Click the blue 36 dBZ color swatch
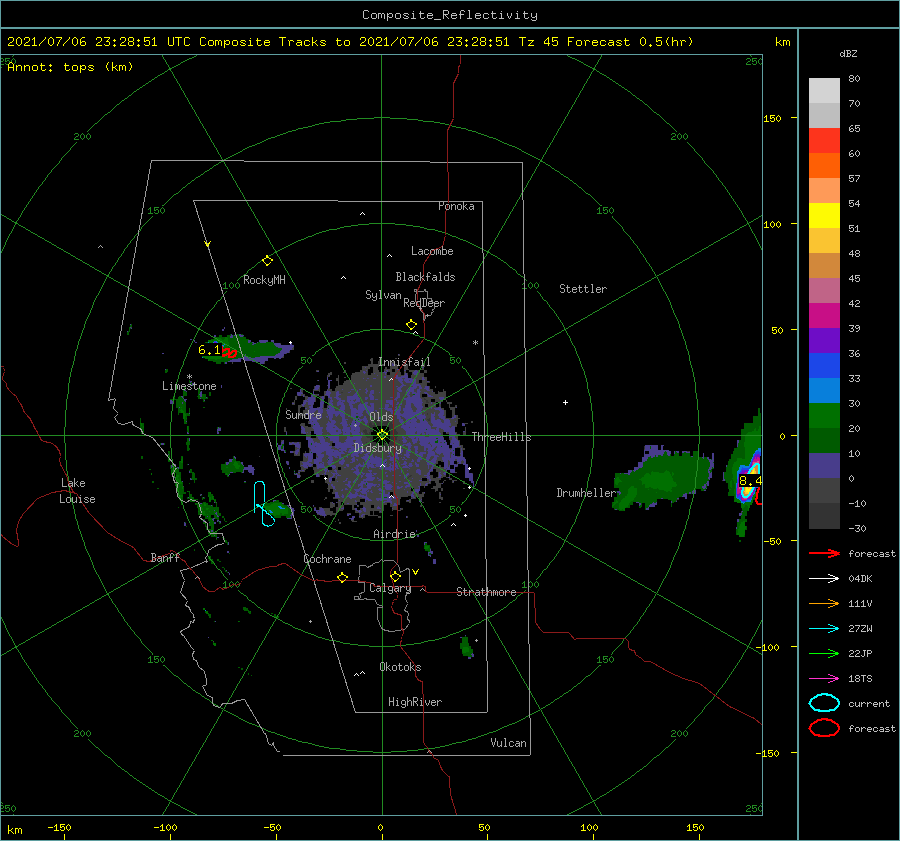Viewport: 900px width, 841px height. click(824, 365)
